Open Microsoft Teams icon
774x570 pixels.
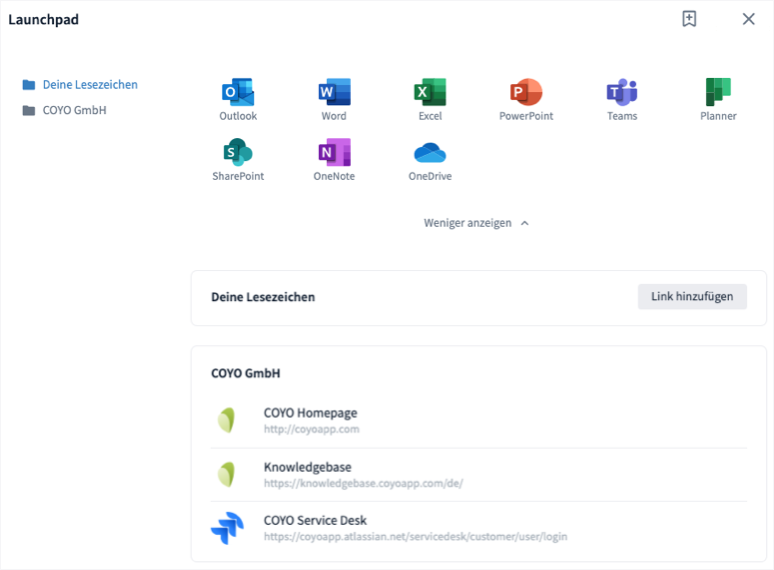coord(622,92)
